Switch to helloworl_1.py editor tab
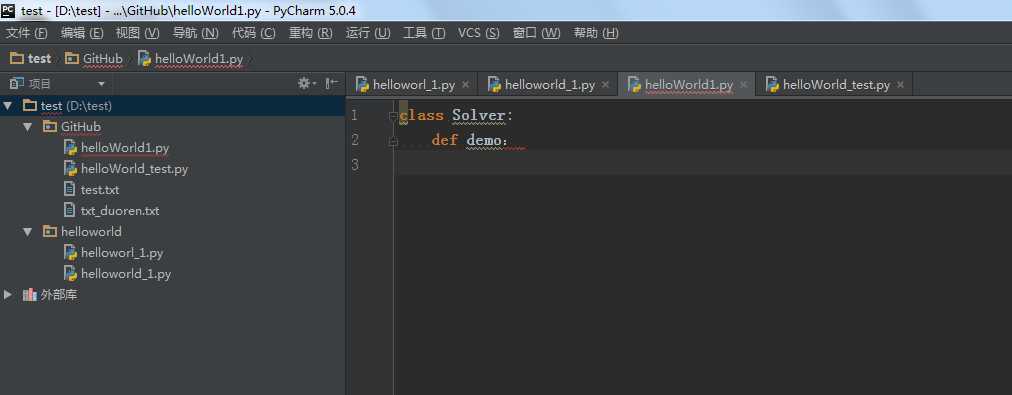 click(413, 85)
